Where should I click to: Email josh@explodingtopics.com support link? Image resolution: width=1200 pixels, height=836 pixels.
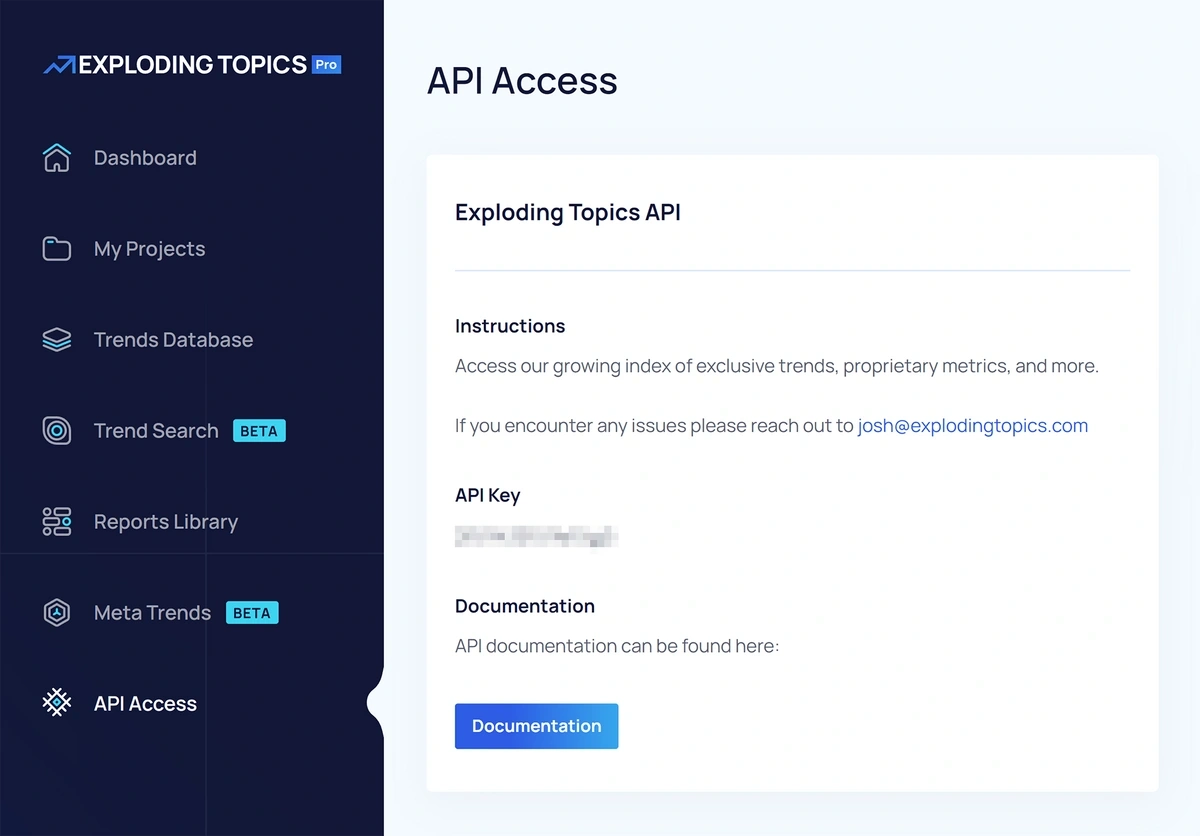973,426
